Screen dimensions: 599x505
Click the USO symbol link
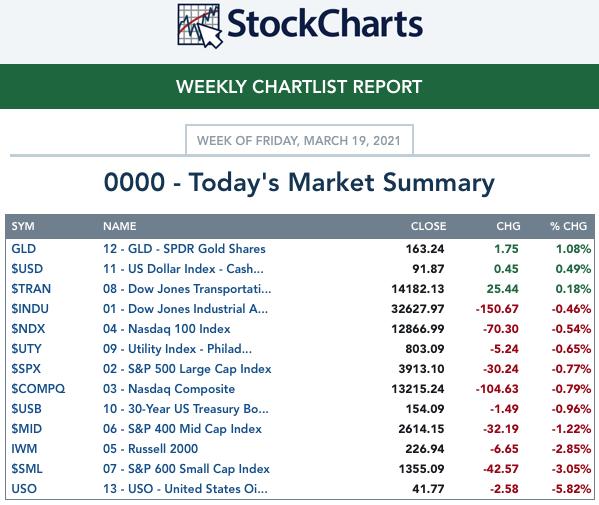coord(24,489)
